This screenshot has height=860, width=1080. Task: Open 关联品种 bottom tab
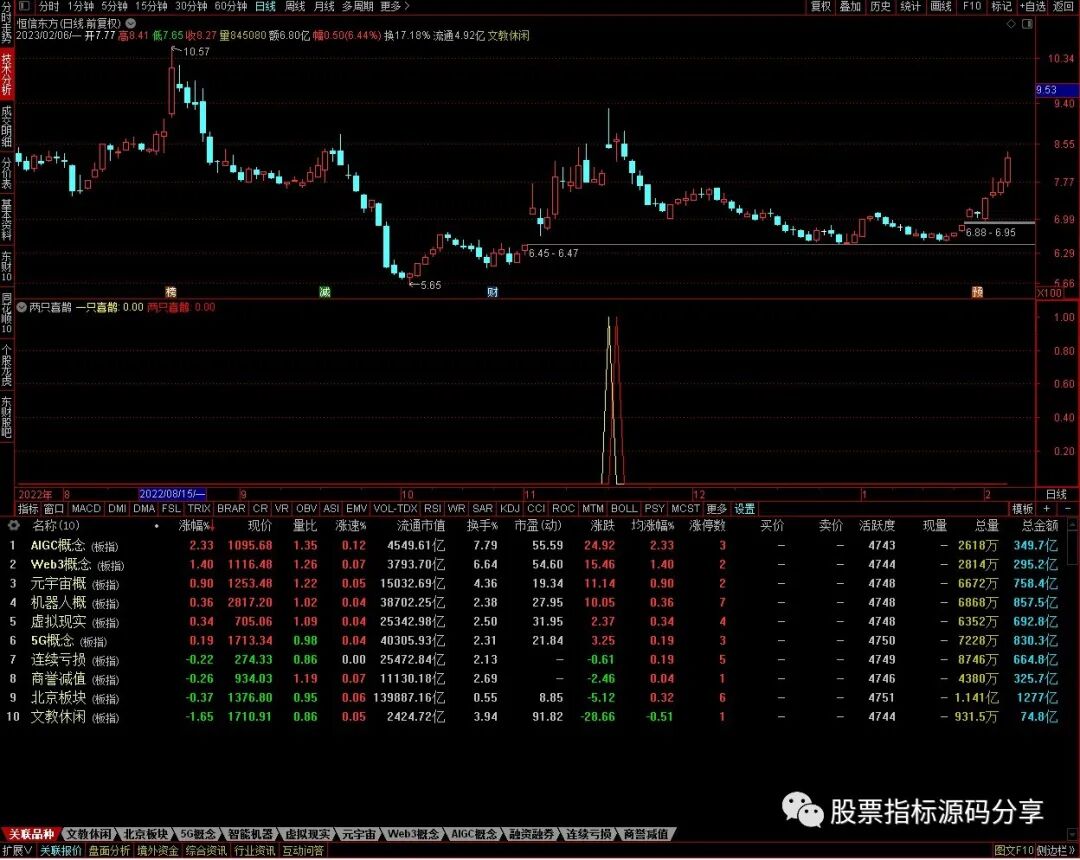[x=31, y=835]
